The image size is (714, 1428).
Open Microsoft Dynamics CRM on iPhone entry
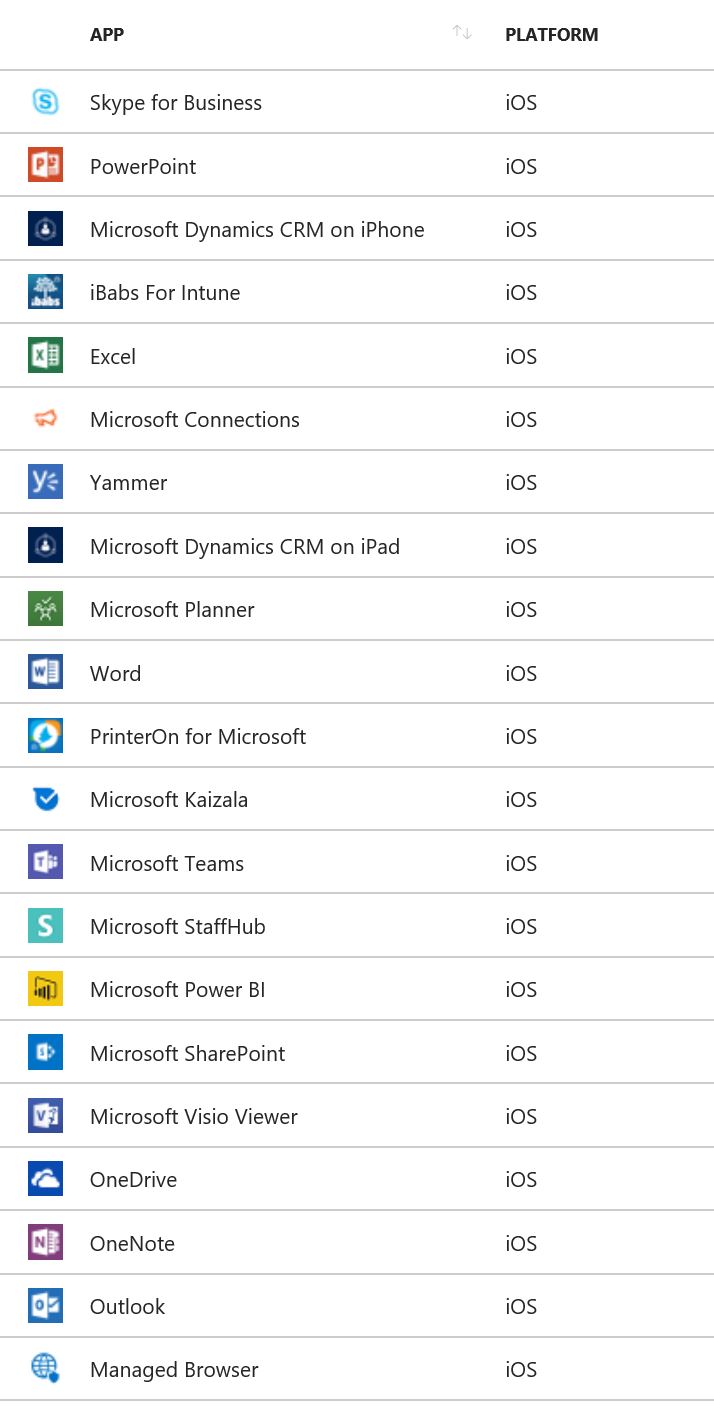click(x=257, y=229)
